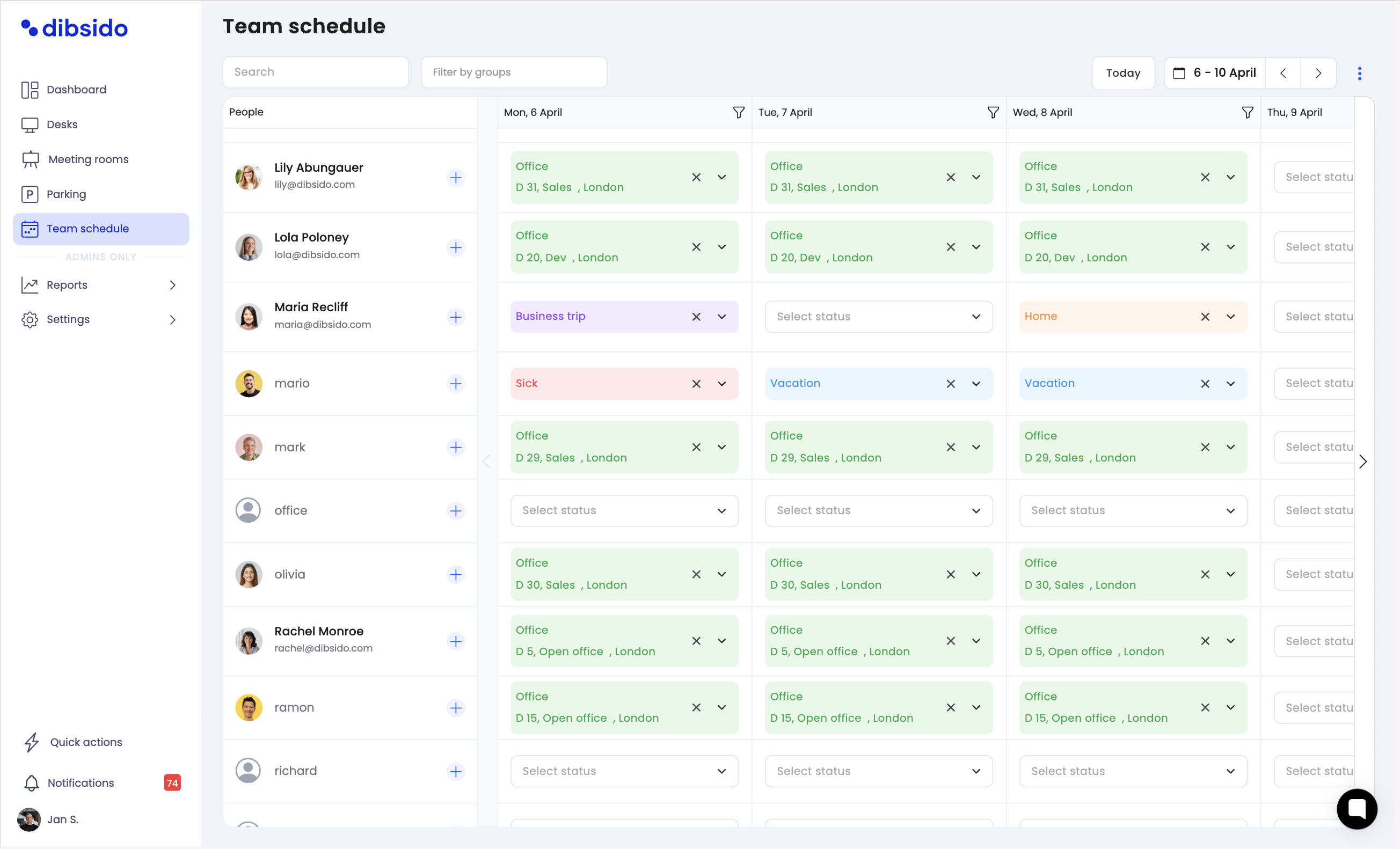This screenshot has height=849, width=1400.
Task: Open Meeting rooms in the sidebar
Action: pyautogui.click(x=88, y=159)
